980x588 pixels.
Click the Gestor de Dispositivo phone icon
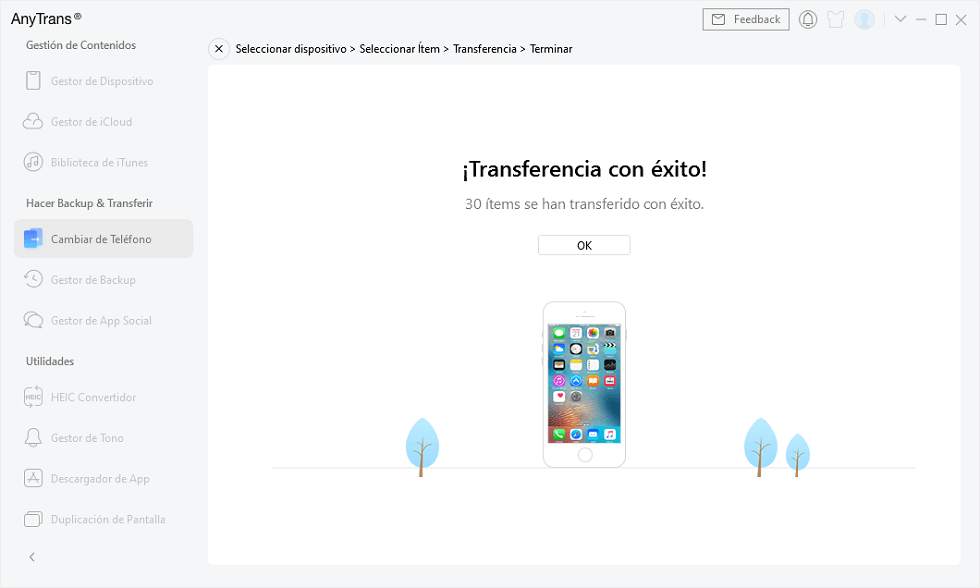[33, 81]
